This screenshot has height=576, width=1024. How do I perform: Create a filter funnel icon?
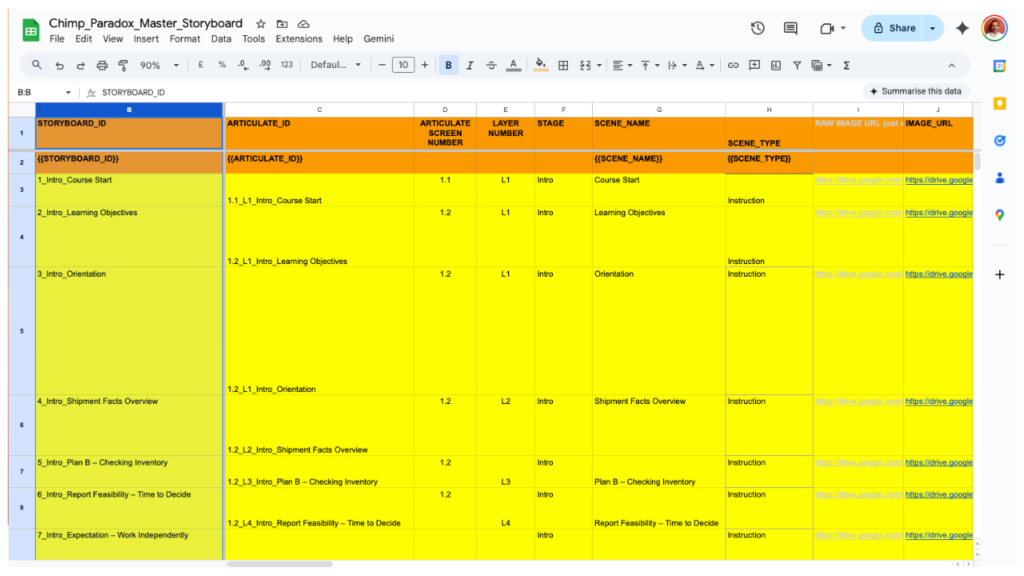pos(797,65)
